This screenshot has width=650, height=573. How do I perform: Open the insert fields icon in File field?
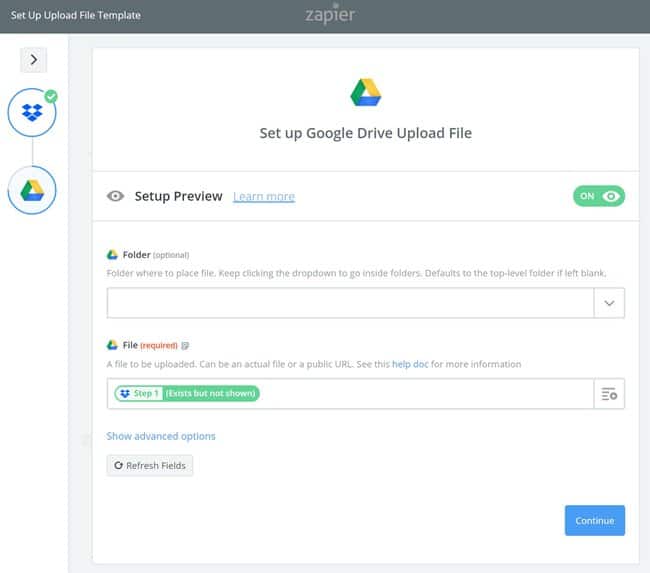(x=609, y=394)
